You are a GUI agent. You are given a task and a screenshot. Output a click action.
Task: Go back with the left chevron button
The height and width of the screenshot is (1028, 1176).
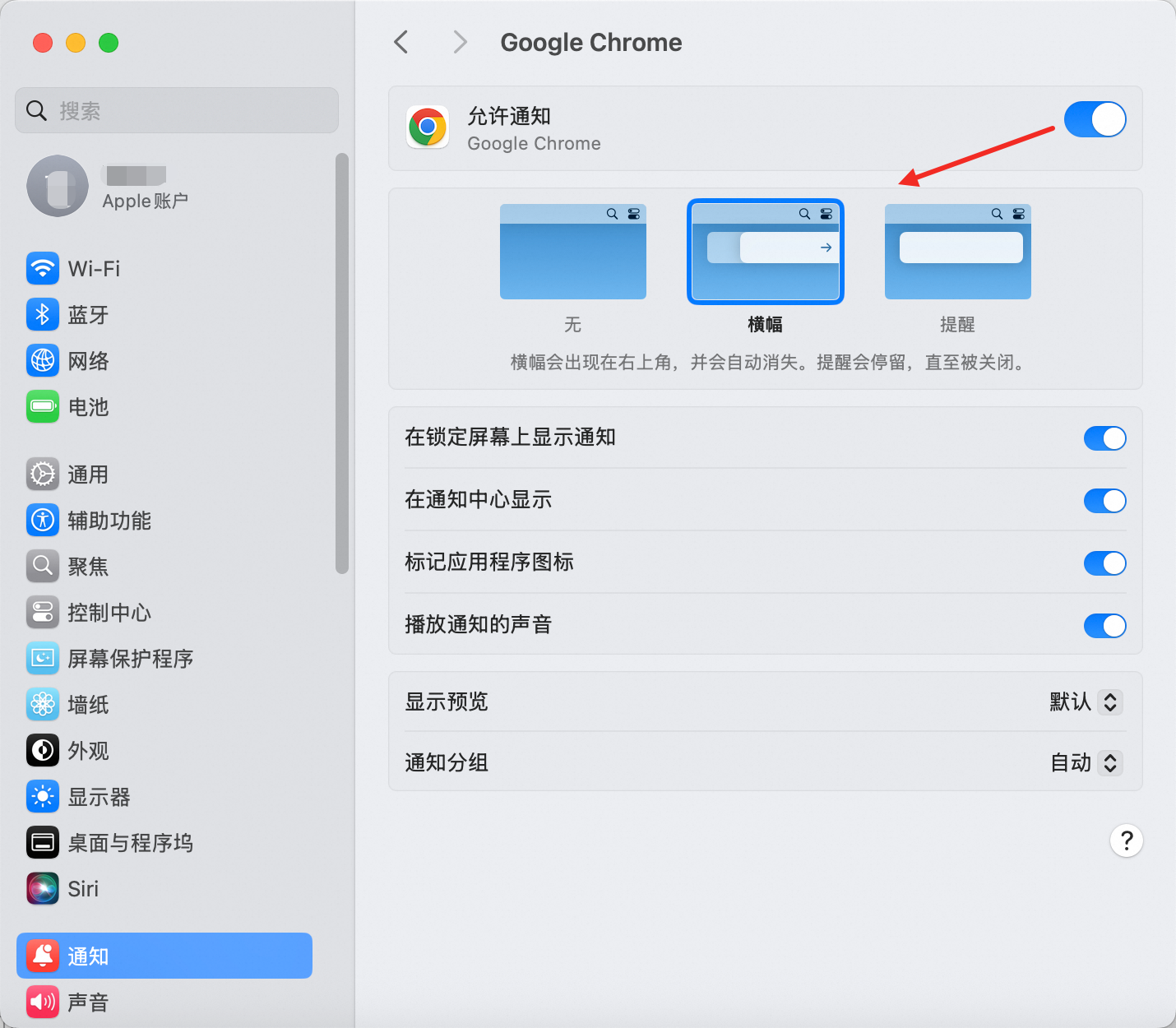(x=401, y=42)
